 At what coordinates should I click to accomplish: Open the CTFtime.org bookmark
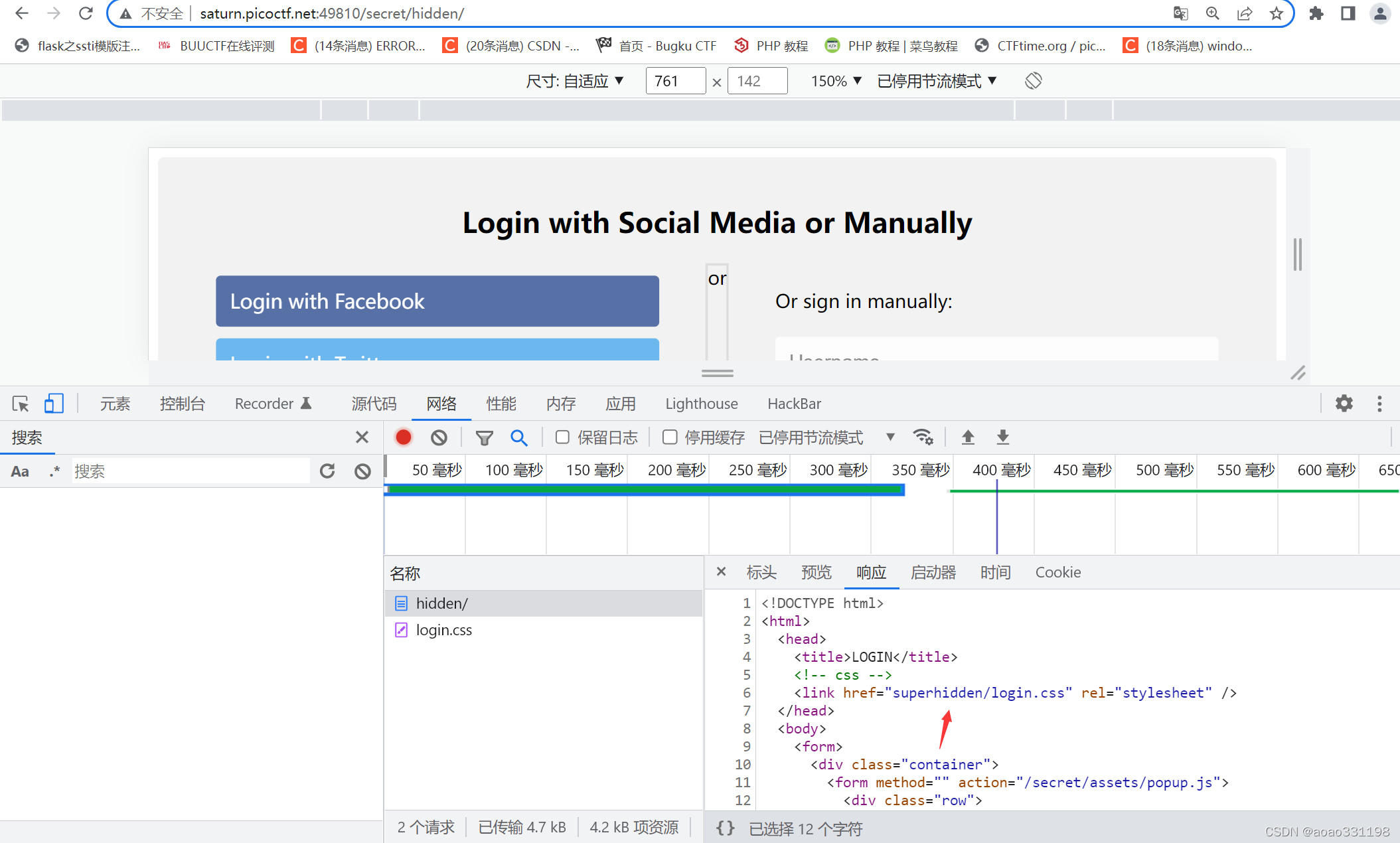click(x=1040, y=45)
